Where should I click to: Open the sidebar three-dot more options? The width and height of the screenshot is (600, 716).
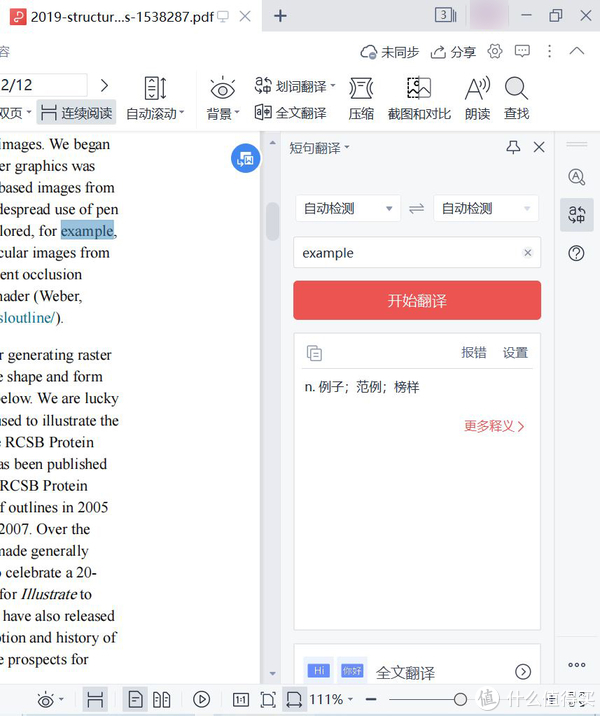pyautogui.click(x=577, y=665)
